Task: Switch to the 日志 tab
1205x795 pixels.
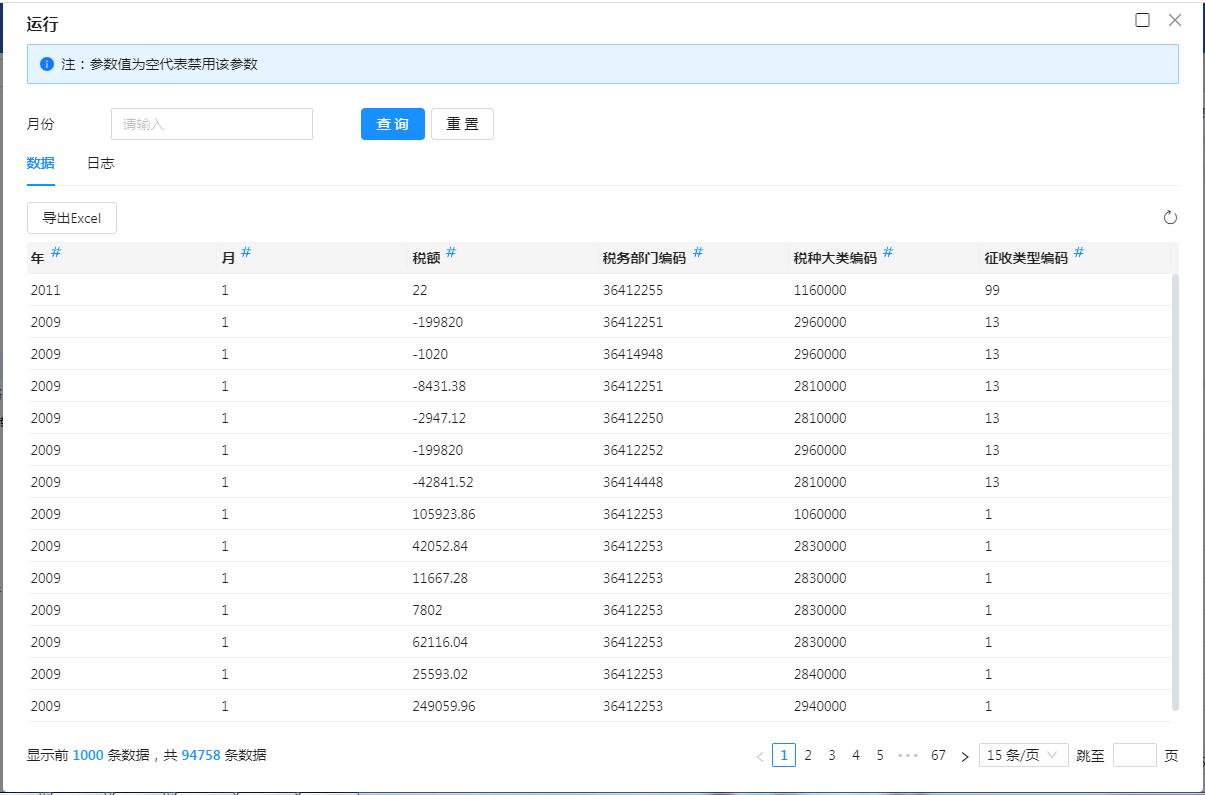Action: [x=100, y=163]
